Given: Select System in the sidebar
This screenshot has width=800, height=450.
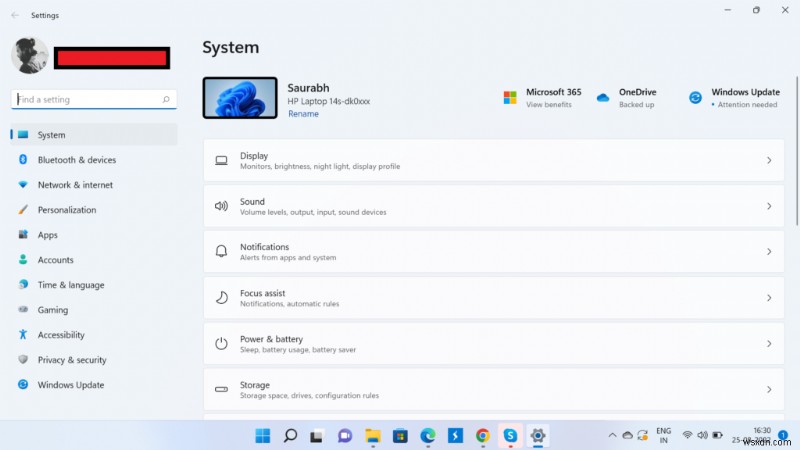Looking at the screenshot, I should pyautogui.click(x=94, y=135).
